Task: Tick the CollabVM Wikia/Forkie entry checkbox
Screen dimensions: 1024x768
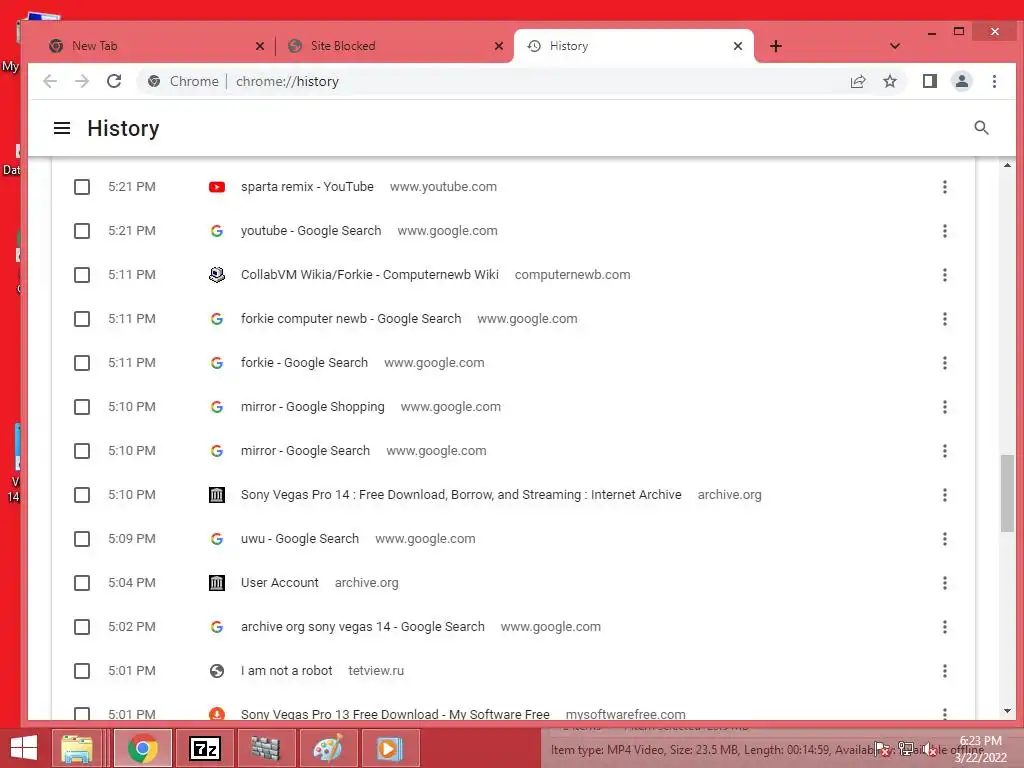Action: coord(82,275)
